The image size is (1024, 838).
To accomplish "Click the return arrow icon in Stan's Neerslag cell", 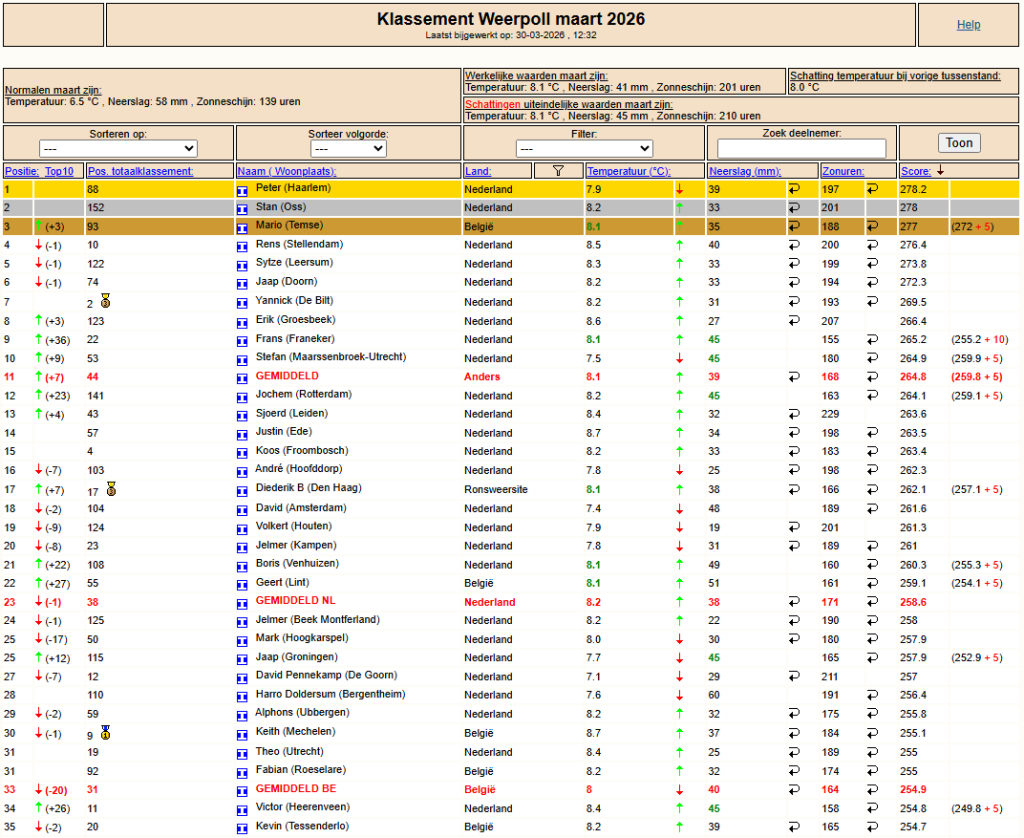I will point(794,208).
